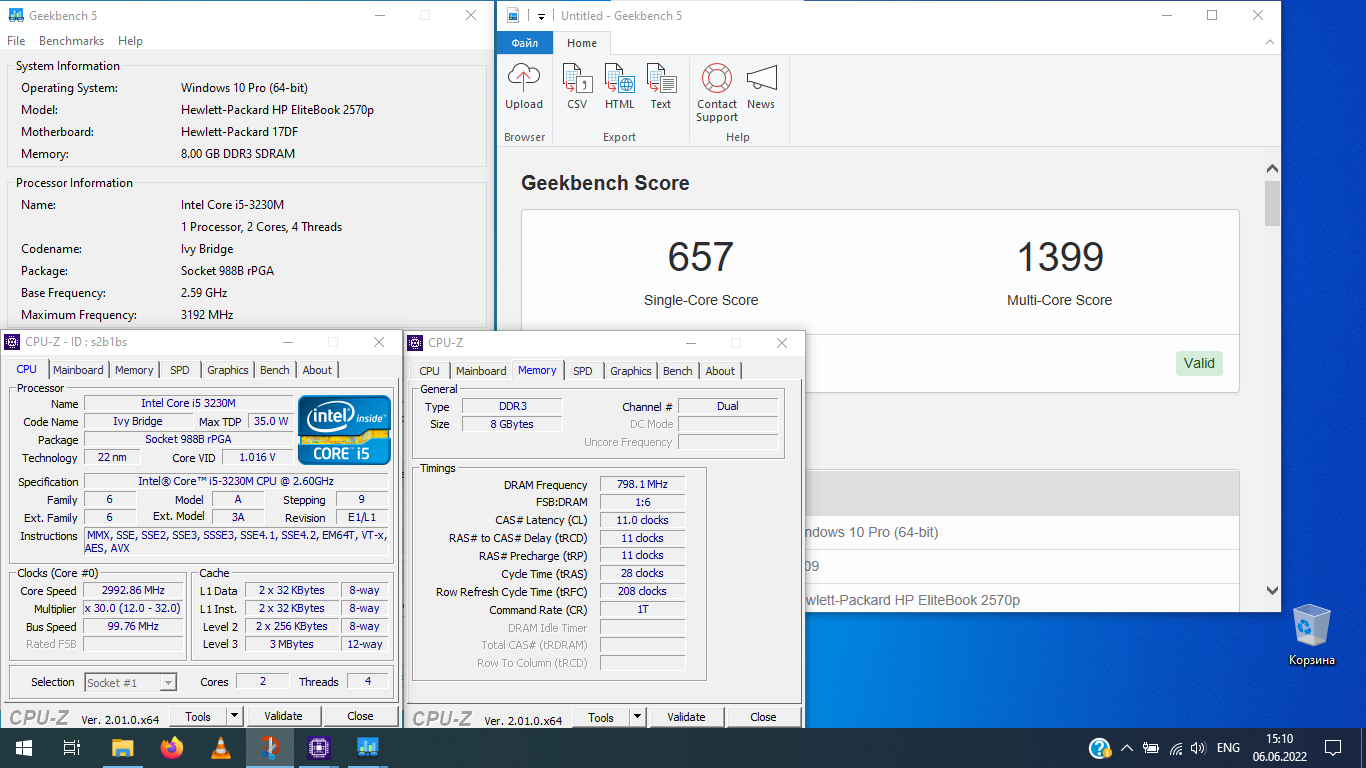
Task: Click the green Valid badge
Action: pos(1199,363)
